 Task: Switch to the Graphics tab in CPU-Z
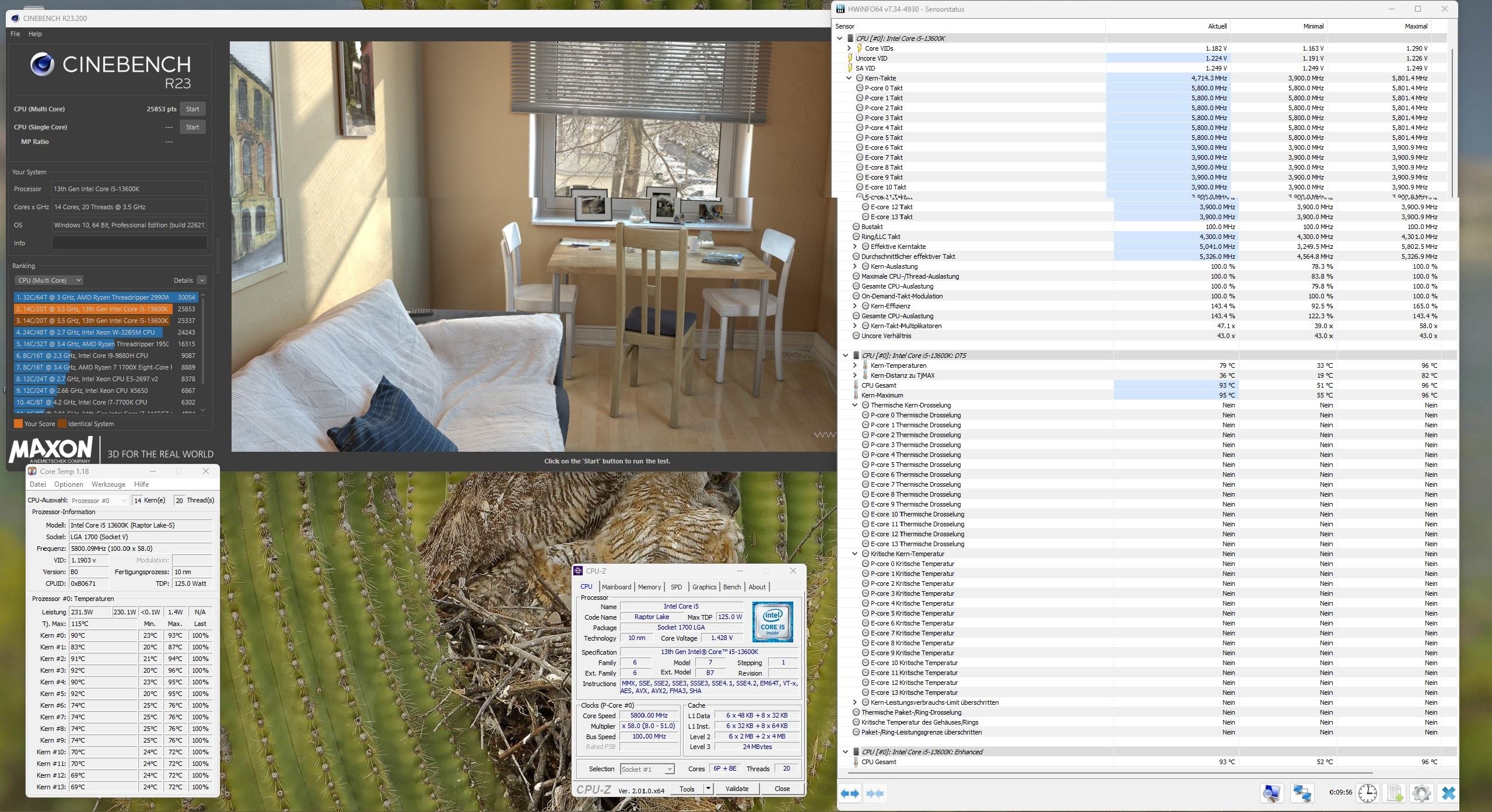(704, 587)
